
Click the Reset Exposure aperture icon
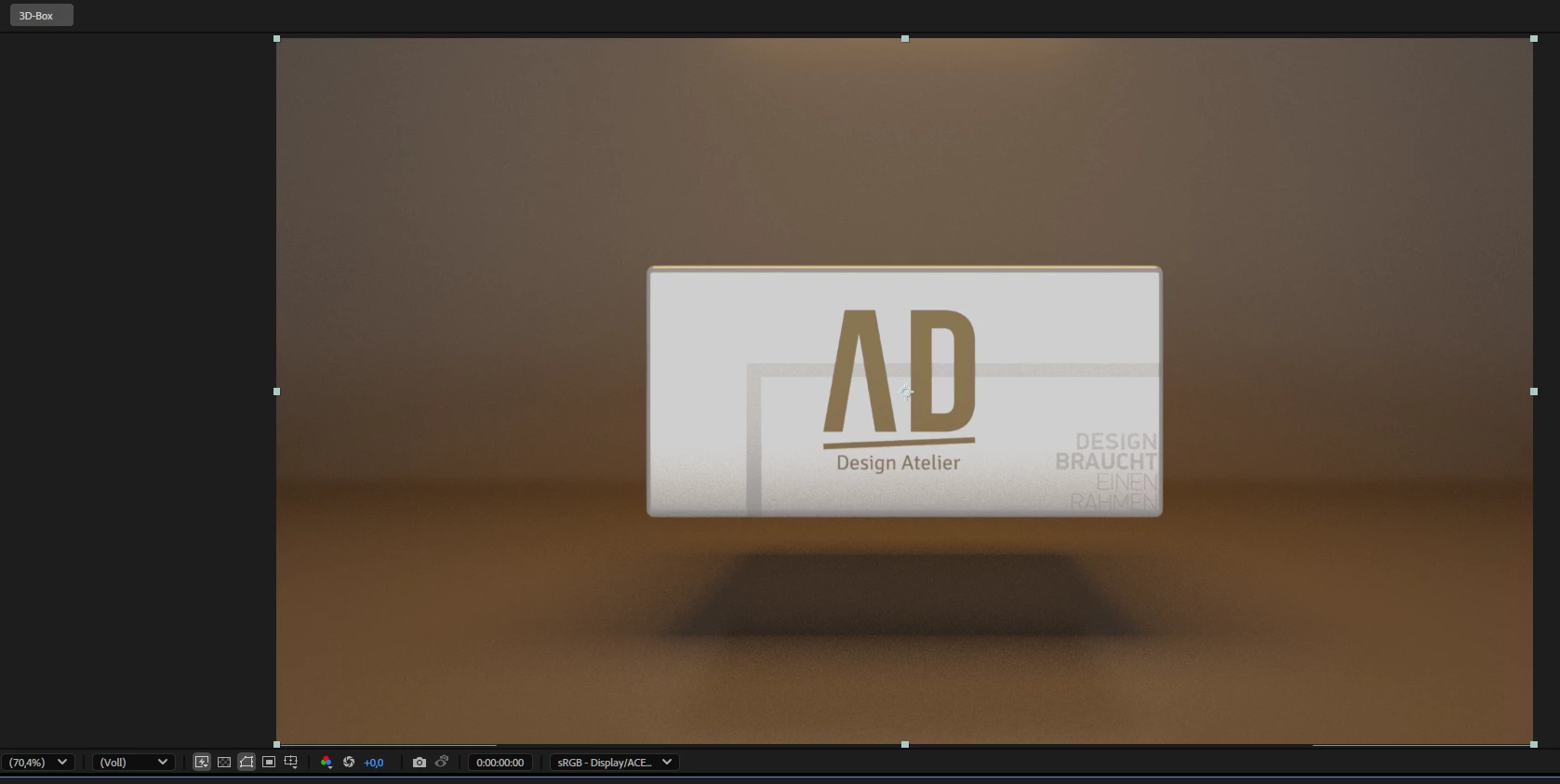click(349, 762)
